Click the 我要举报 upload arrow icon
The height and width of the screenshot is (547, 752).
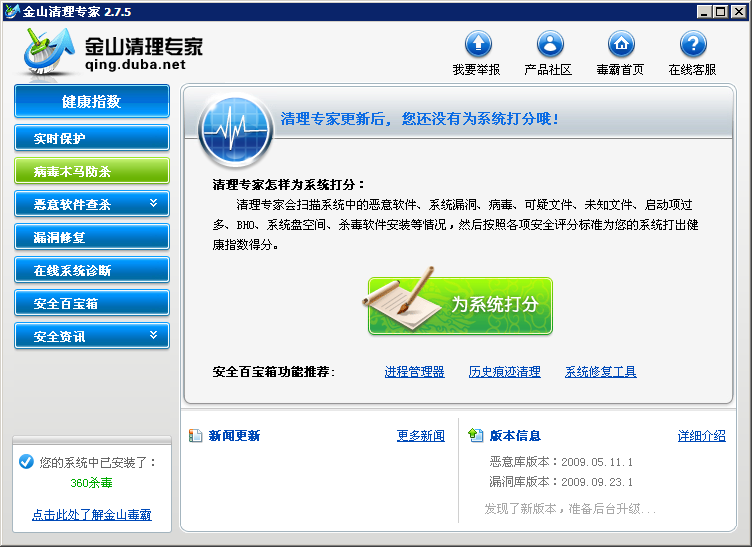(478, 44)
